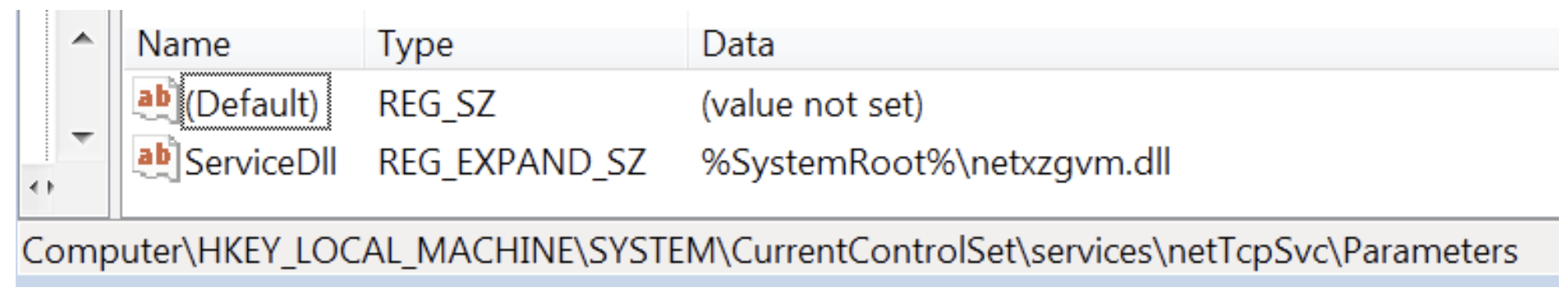This screenshot has width=1568, height=297.
Task: Click the vertical scrollbar track between arrows
Action: [82, 87]
